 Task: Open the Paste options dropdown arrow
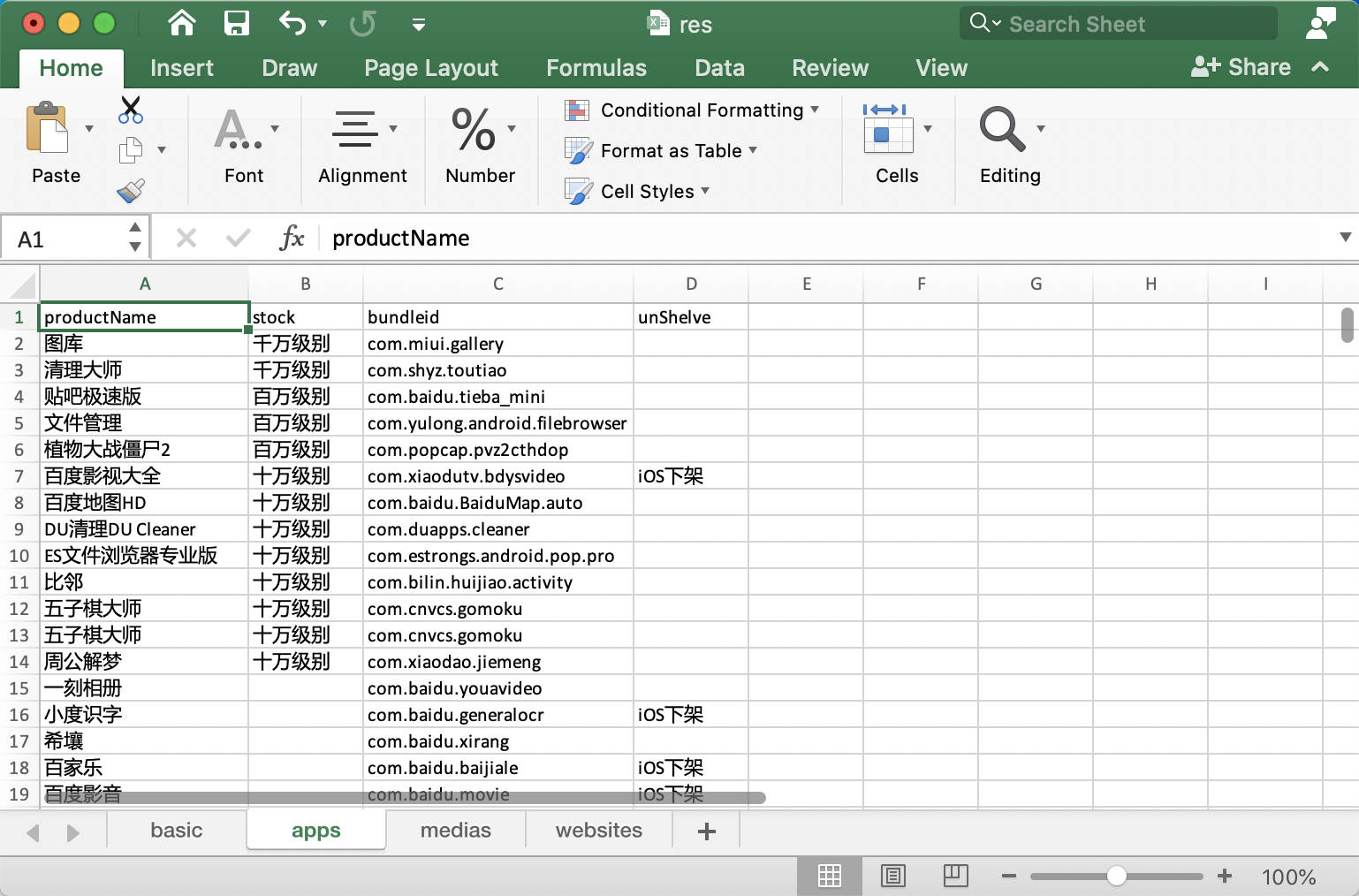pos(89,129)
